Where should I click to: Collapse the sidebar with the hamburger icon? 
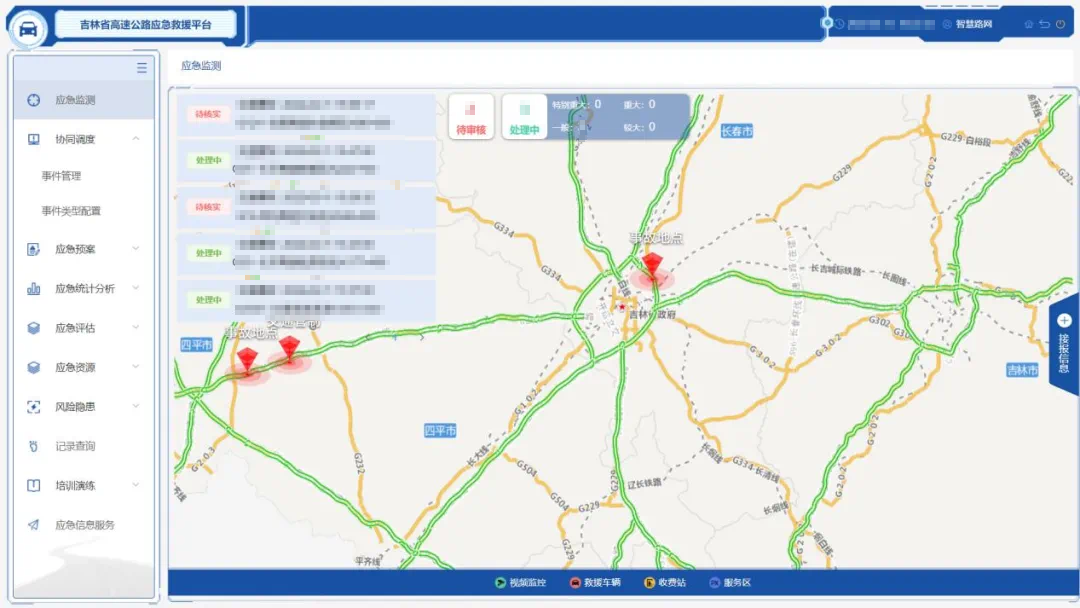point(142,68)
